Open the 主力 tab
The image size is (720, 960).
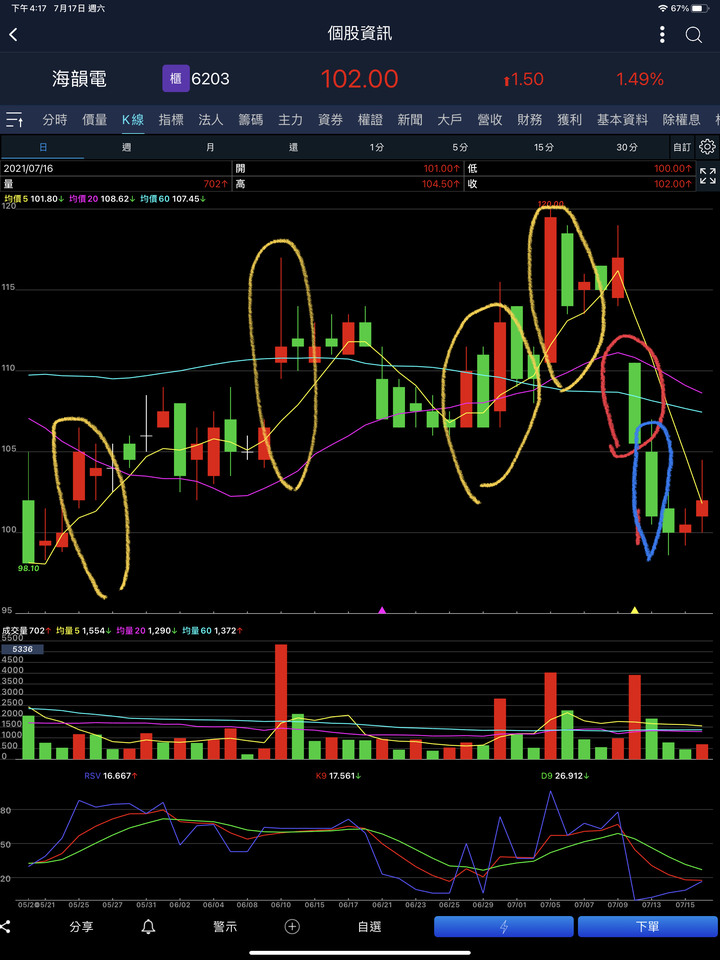[290, 119]
